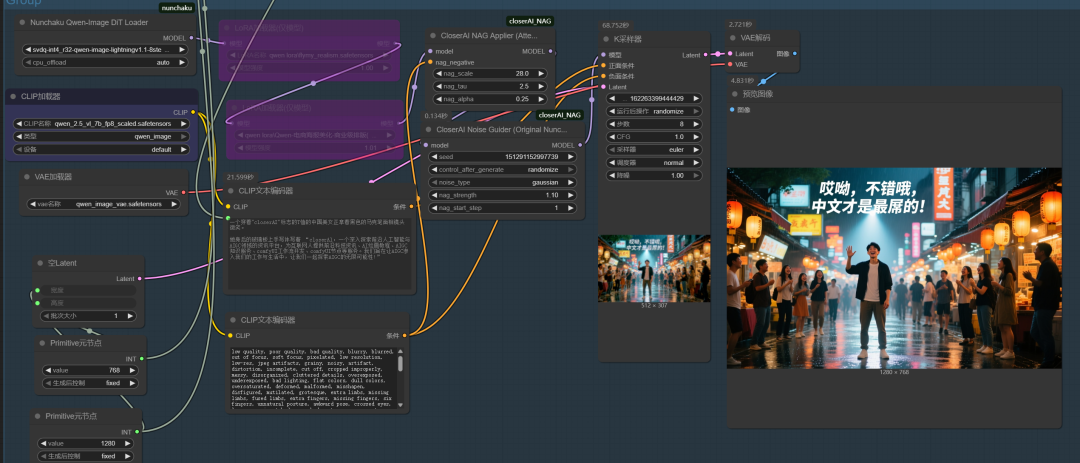Decrease CFG with its left arrow
1080x463 pixels.
(613, 136)
